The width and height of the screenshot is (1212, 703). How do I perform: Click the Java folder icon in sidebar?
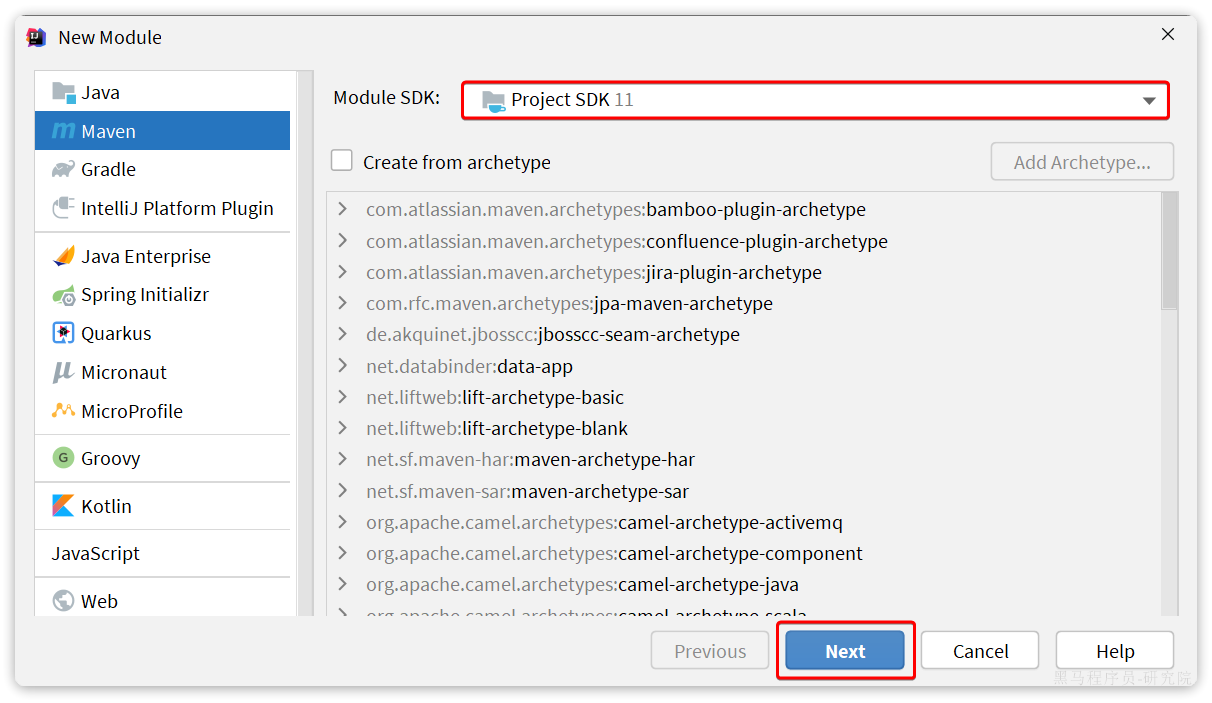point(64,92)
